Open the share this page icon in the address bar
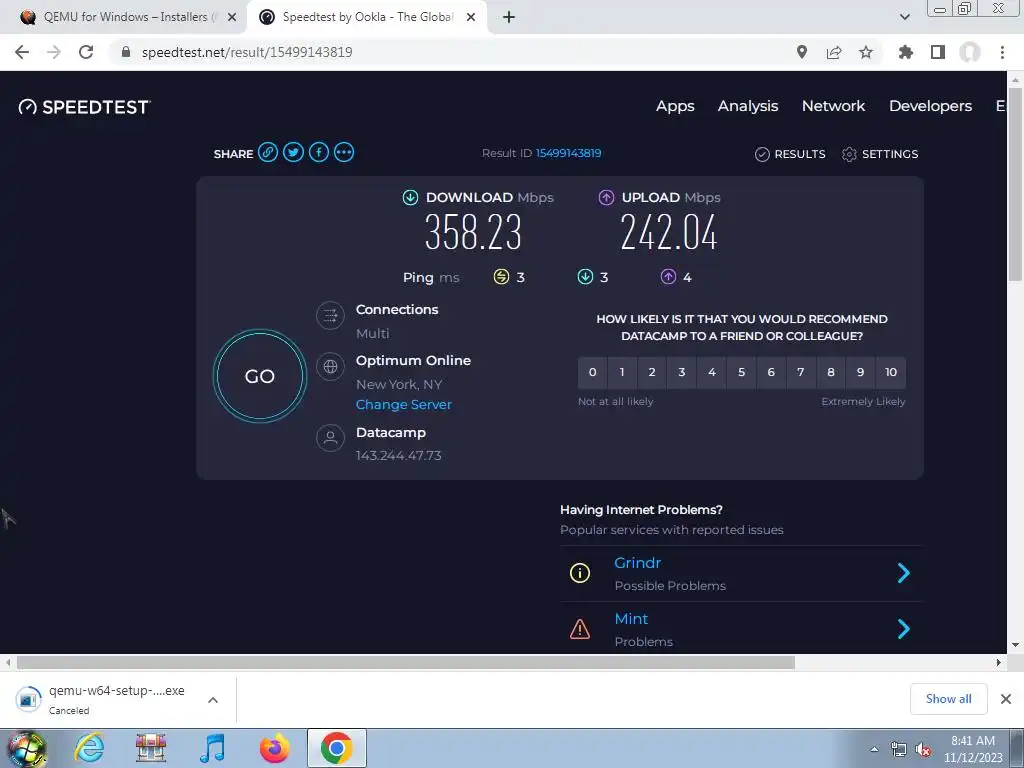1024x768 pixels. (834, 52)
